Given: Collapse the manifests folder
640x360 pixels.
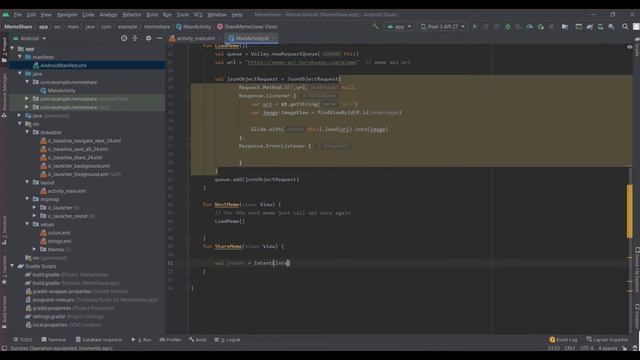Looking at the screenshot, I should 20,57.
